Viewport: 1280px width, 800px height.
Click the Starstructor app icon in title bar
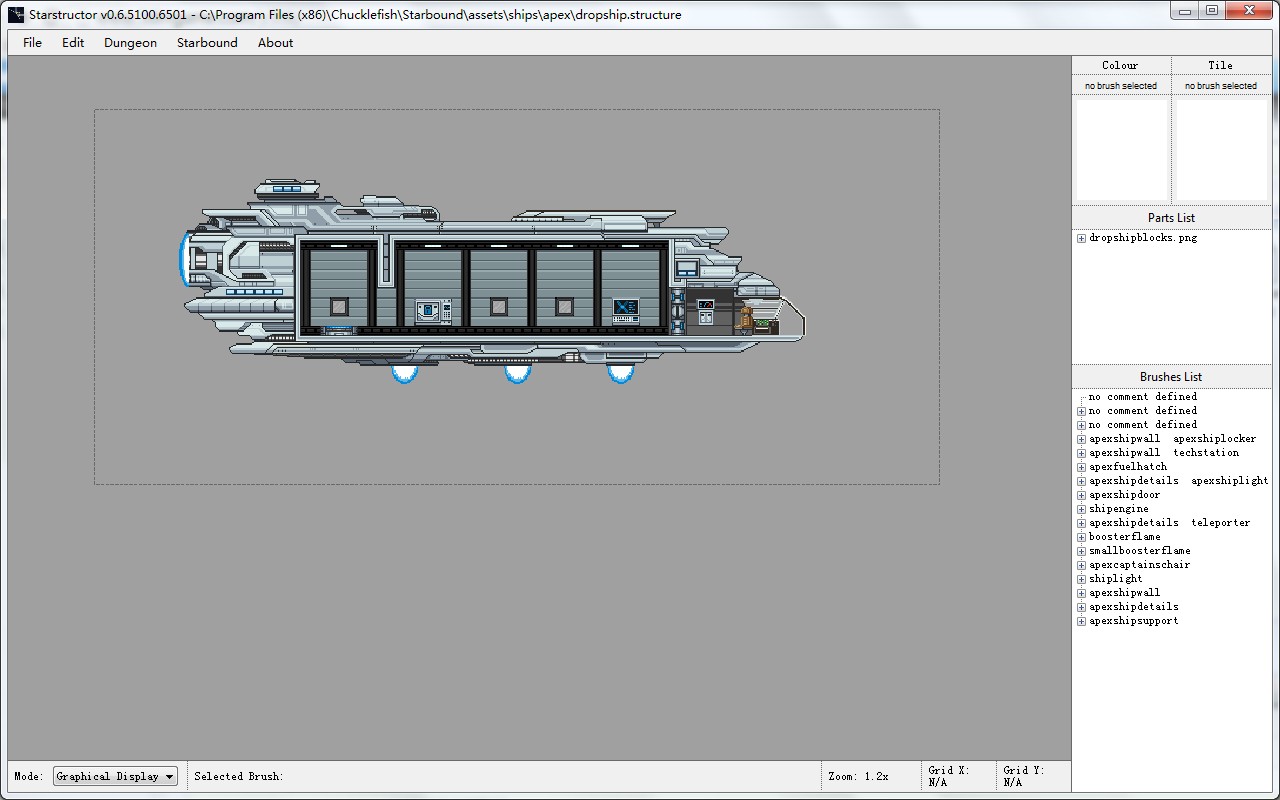16,14
